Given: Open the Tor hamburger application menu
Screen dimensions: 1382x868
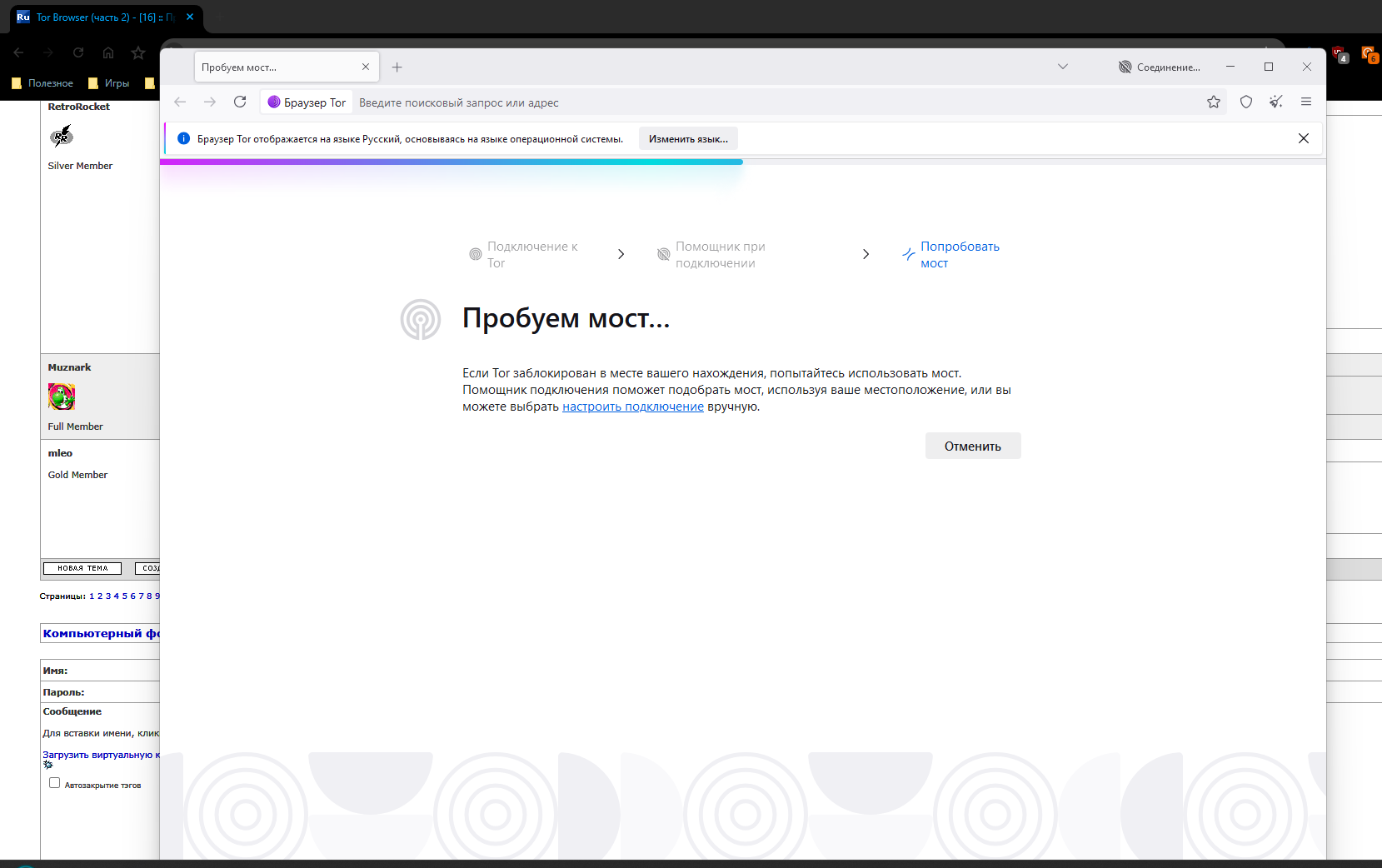Looking at the screenshot, I should (x=1305, y=102).
